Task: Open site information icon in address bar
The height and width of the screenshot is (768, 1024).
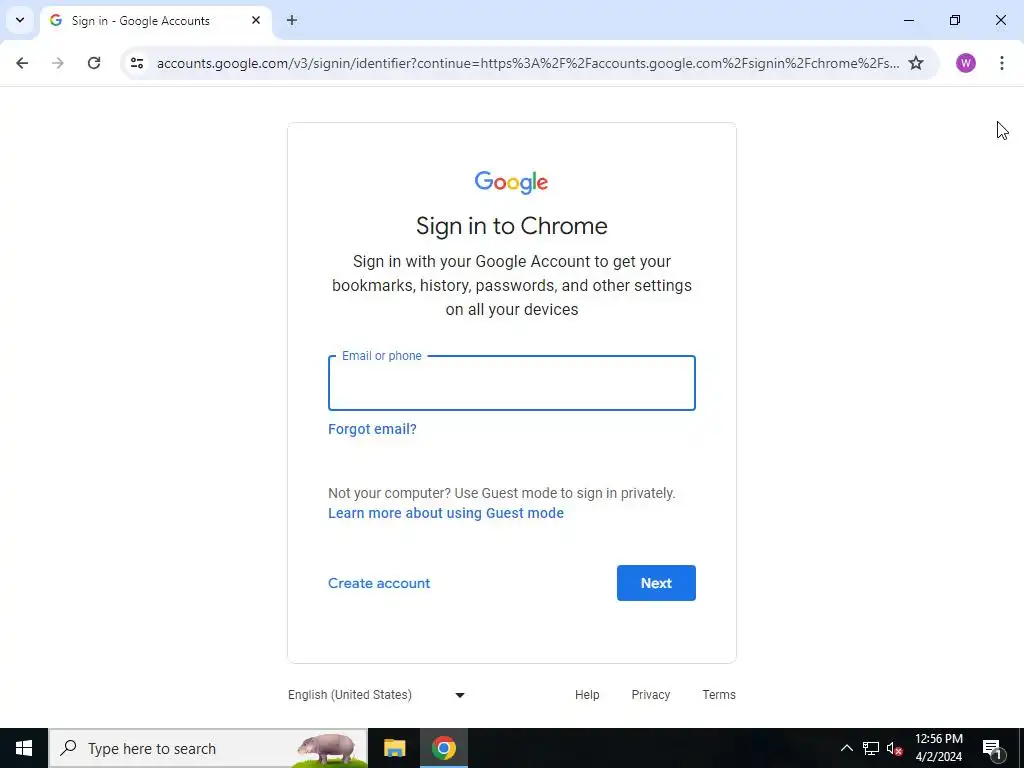Action: coord(137,63)
